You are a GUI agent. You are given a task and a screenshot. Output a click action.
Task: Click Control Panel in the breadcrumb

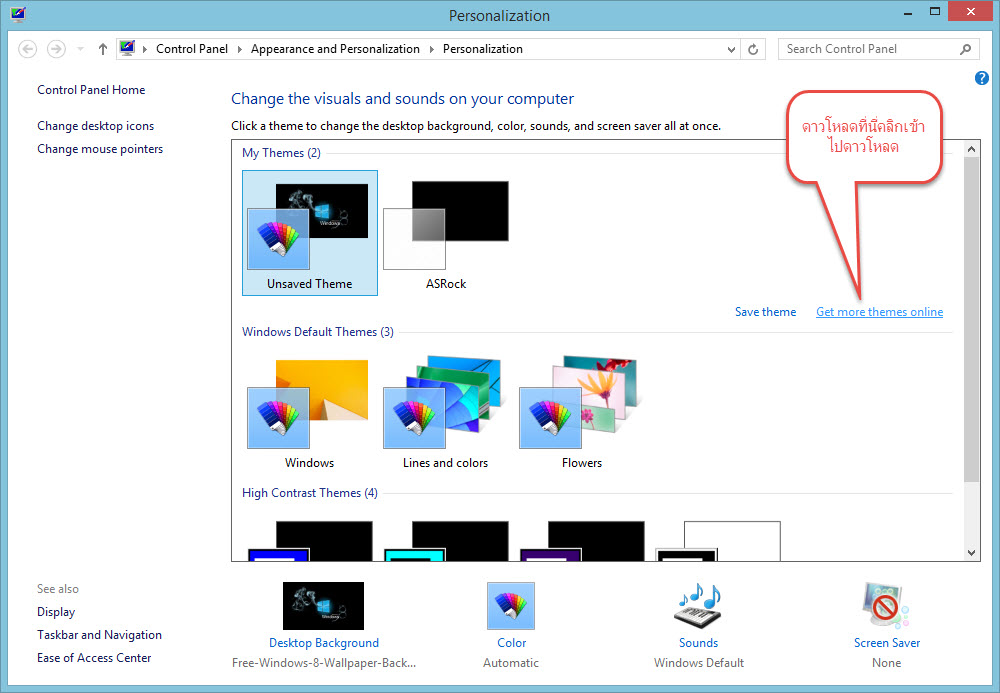coord(192,49)
